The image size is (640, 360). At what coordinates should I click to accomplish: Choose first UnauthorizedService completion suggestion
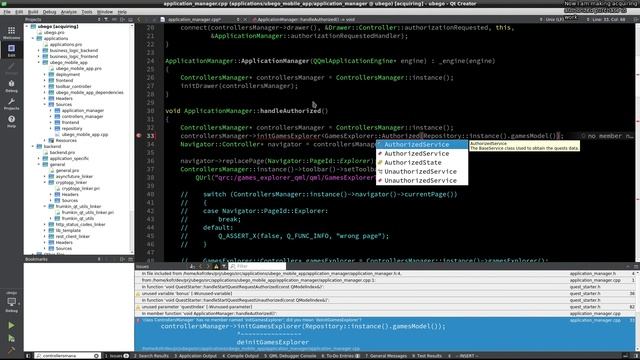(422, 171)
